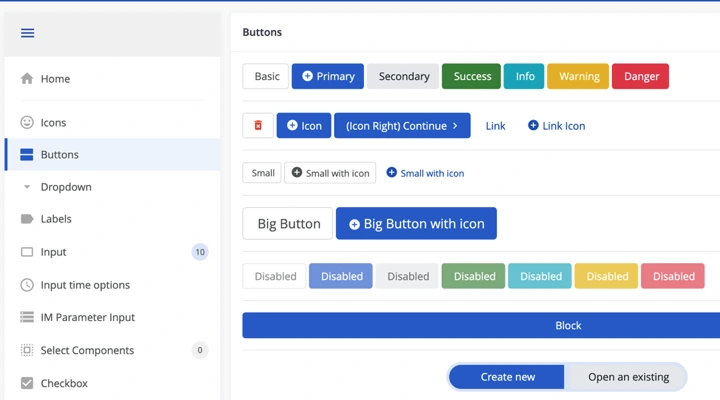The height and width of the screenshot is (400, 720).
Task: Click the teal Info button
Action: 524,76
